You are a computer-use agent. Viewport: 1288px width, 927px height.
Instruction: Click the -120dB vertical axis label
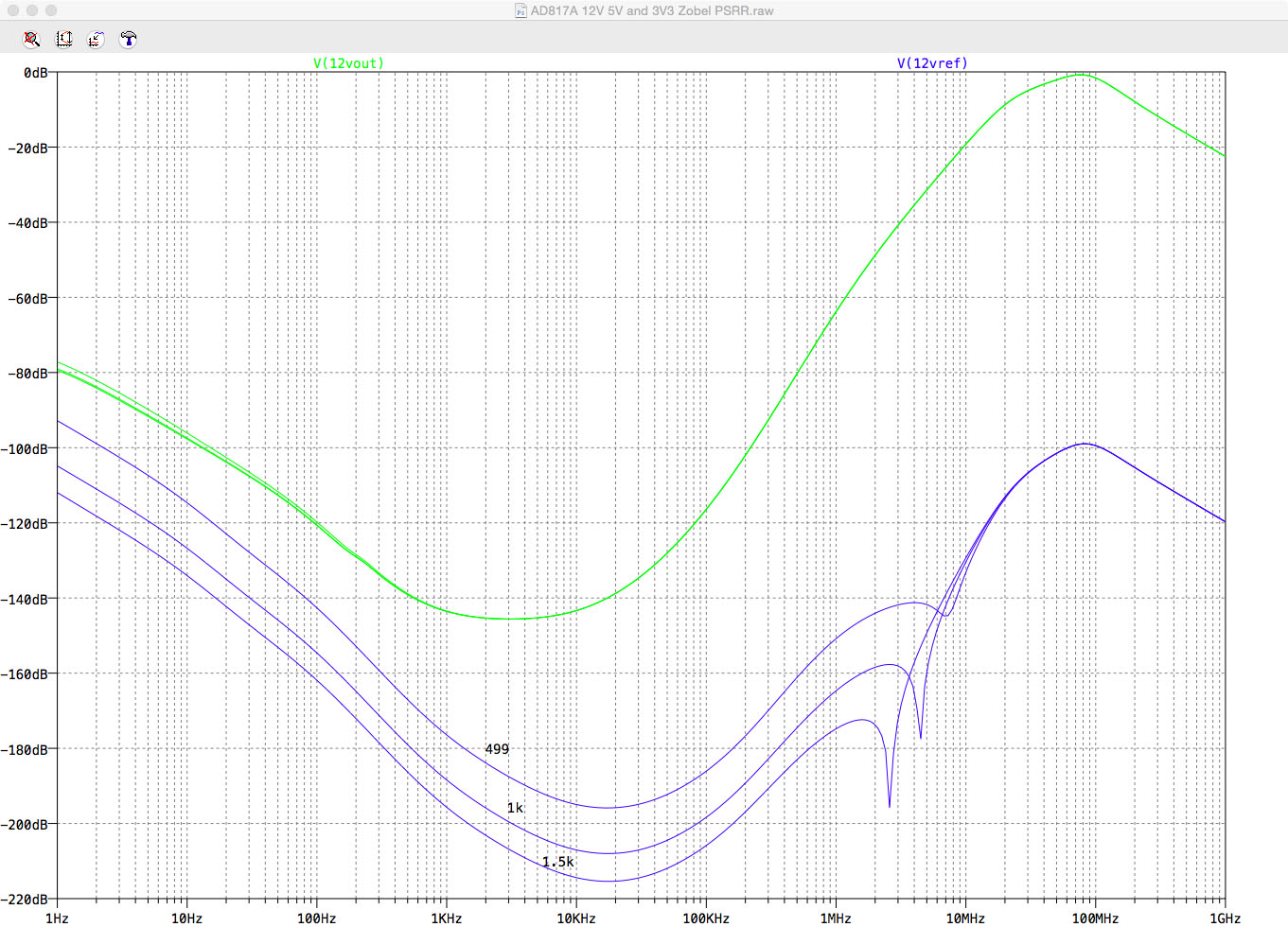coord(25,524)
